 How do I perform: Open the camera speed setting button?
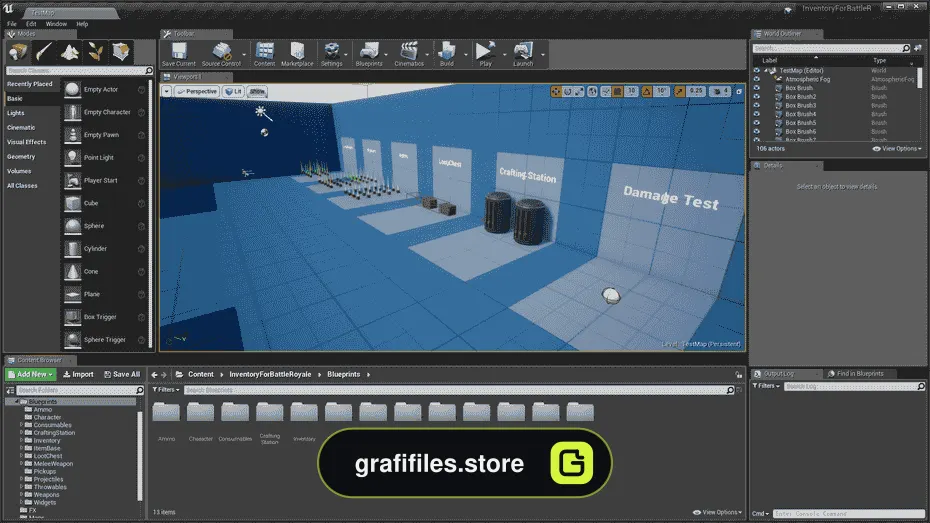[721, 91]
